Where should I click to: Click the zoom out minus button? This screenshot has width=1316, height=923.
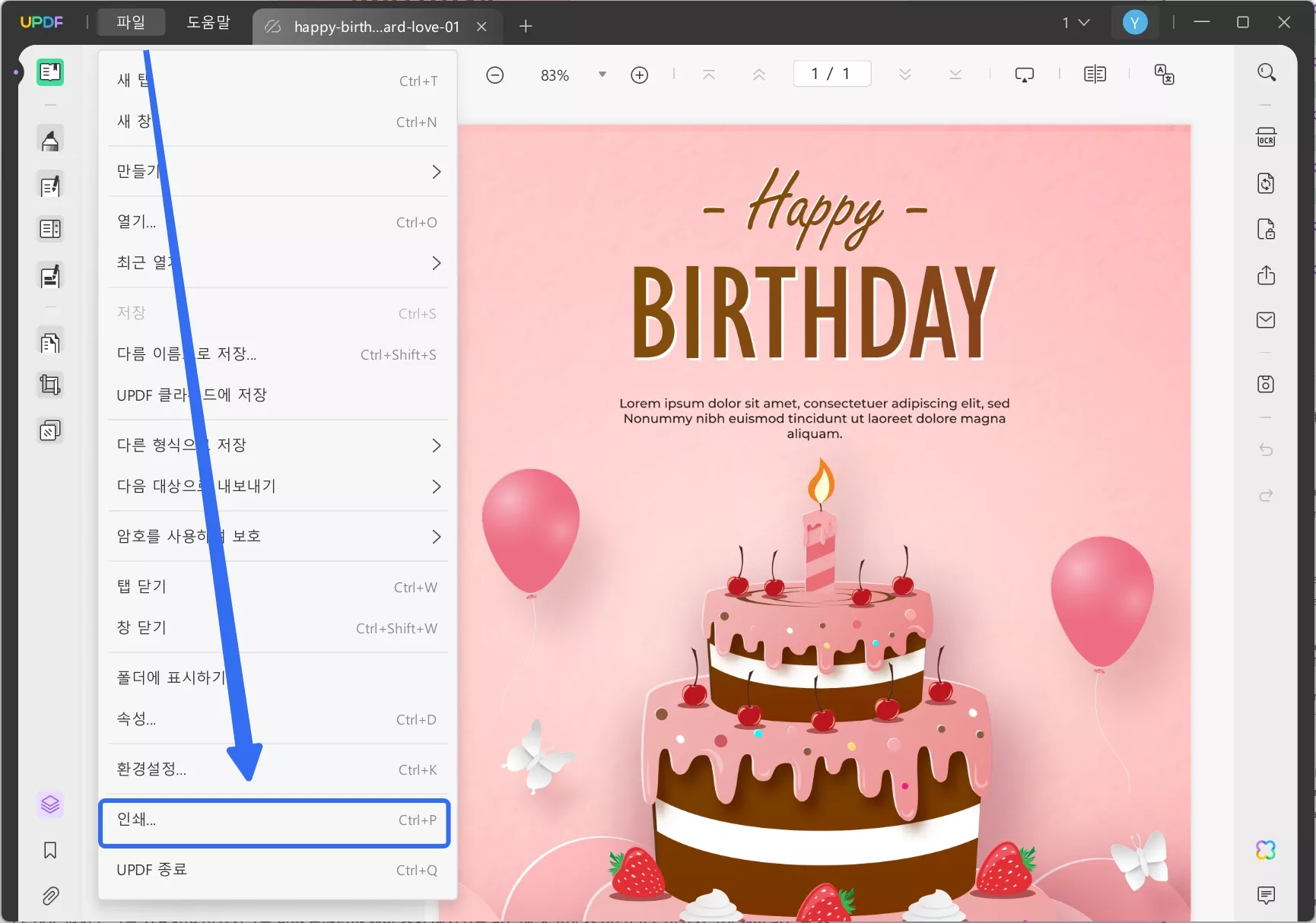494,75
